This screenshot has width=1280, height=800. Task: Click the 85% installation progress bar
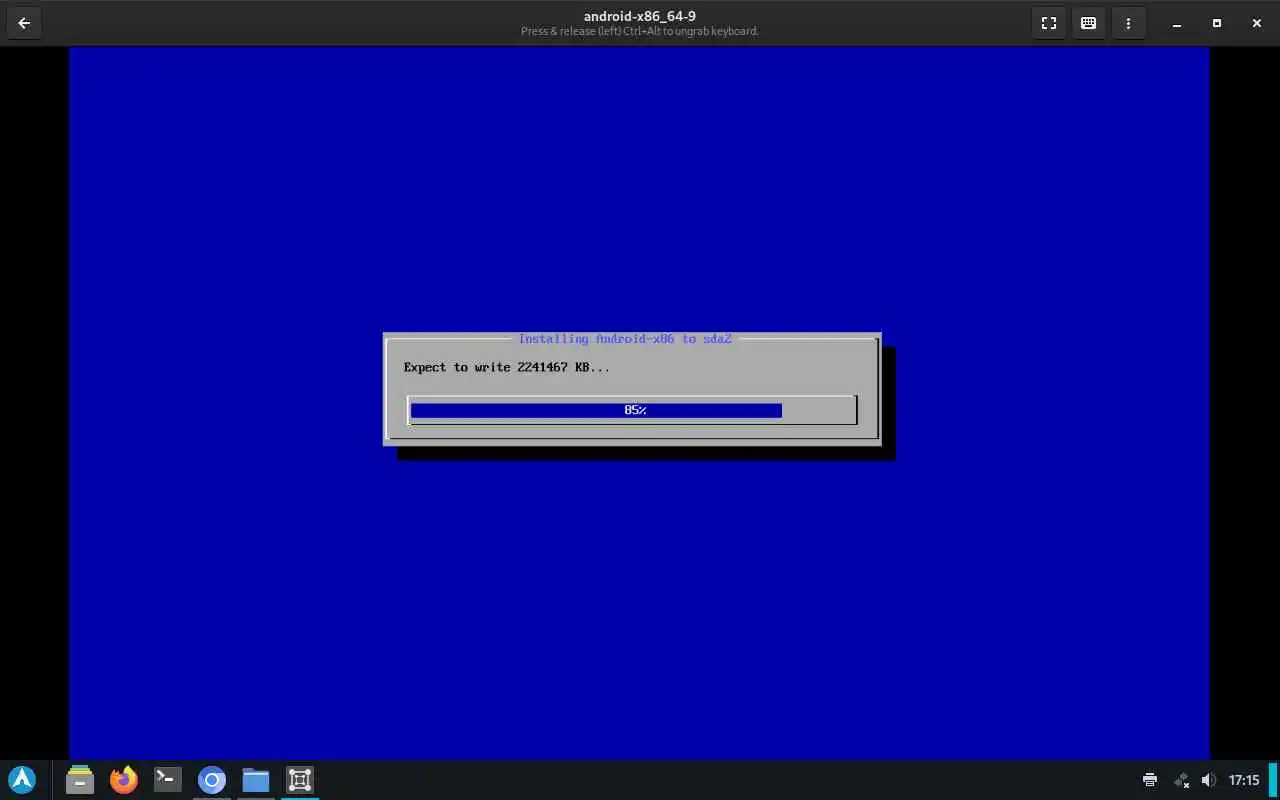pos(632,410)
